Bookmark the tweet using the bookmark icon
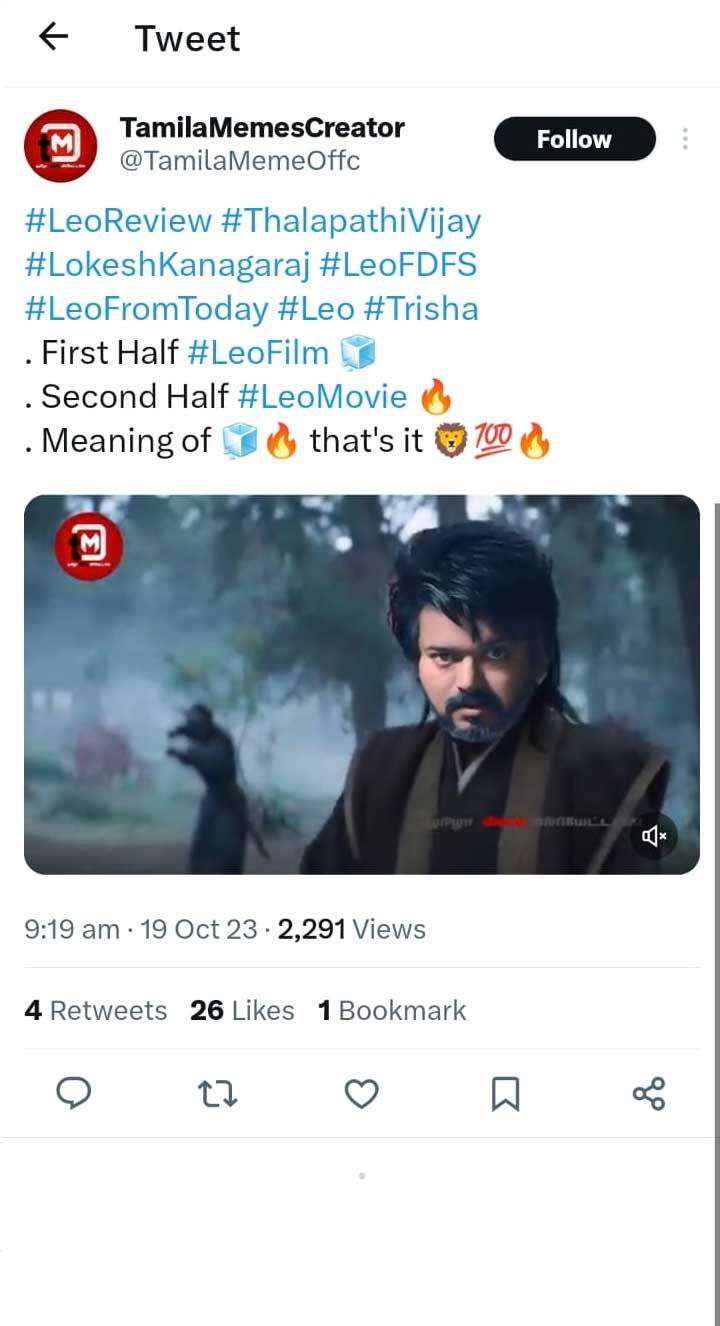720x1326 pixels. (x=505, y=1093)
